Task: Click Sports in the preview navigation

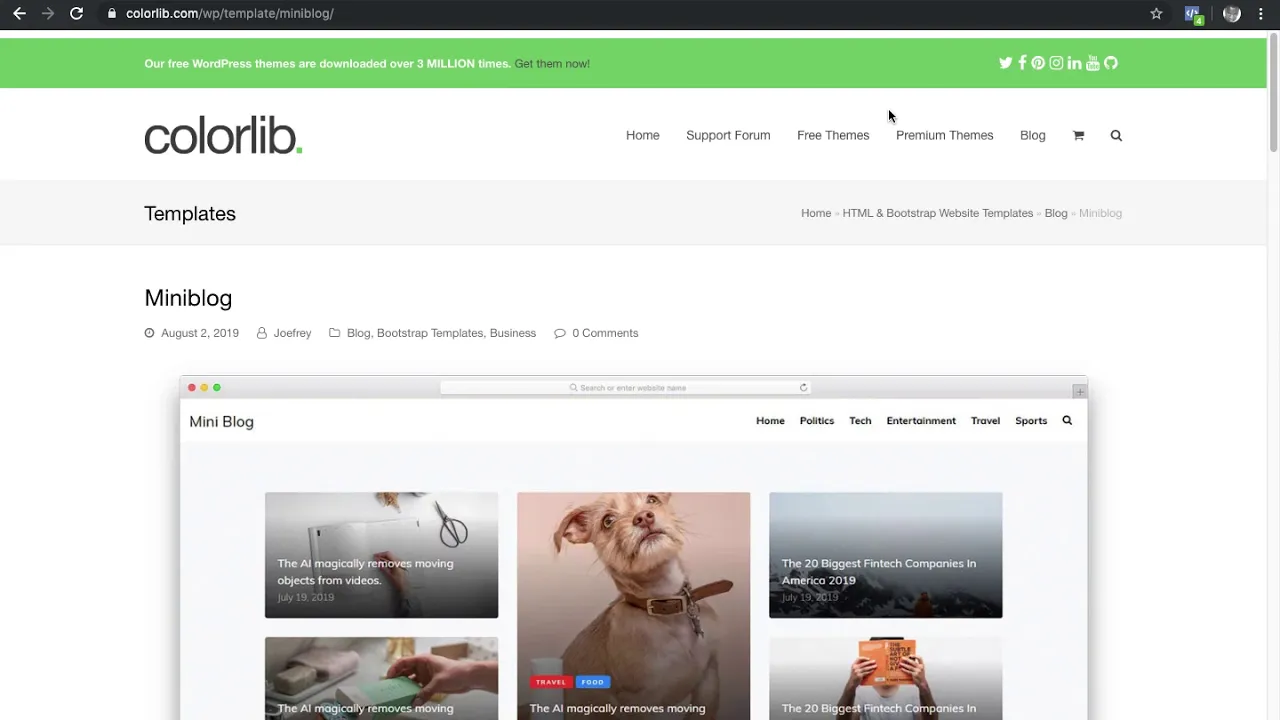Action: tap(1031, 421)
